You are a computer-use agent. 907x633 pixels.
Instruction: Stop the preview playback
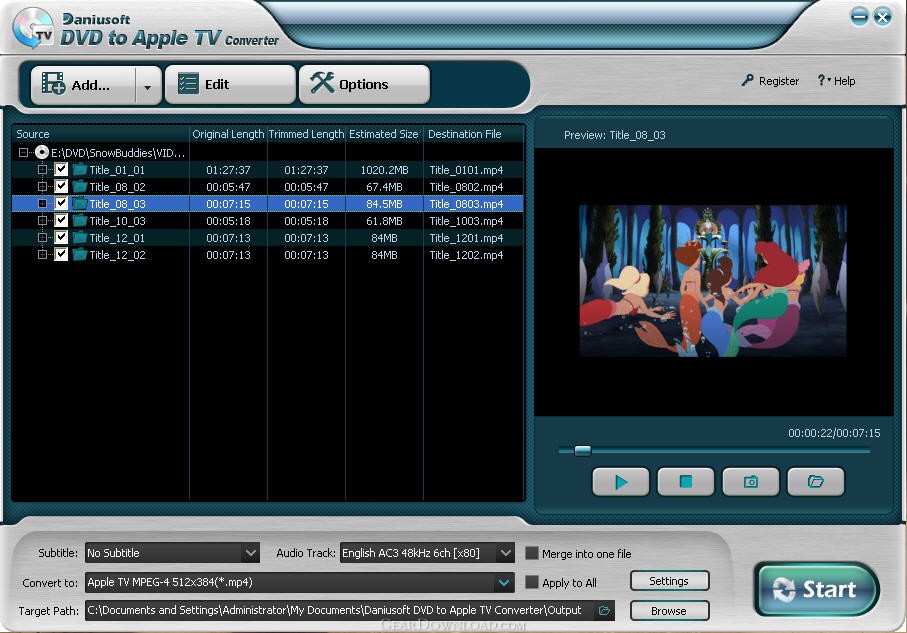[685, 481]
